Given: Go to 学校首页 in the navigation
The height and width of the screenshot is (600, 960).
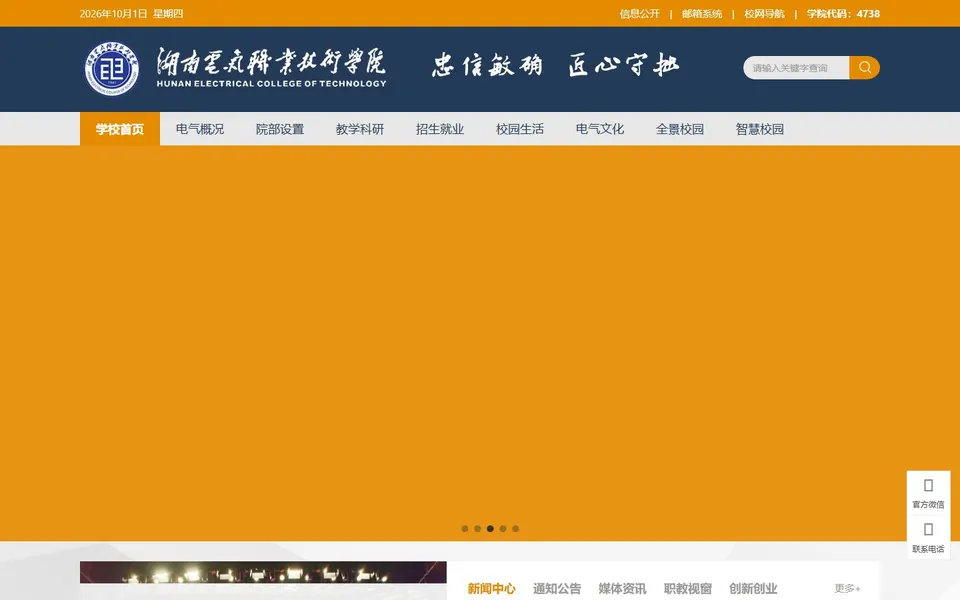Looking at the screenshot, I should [x=120, y=129].
